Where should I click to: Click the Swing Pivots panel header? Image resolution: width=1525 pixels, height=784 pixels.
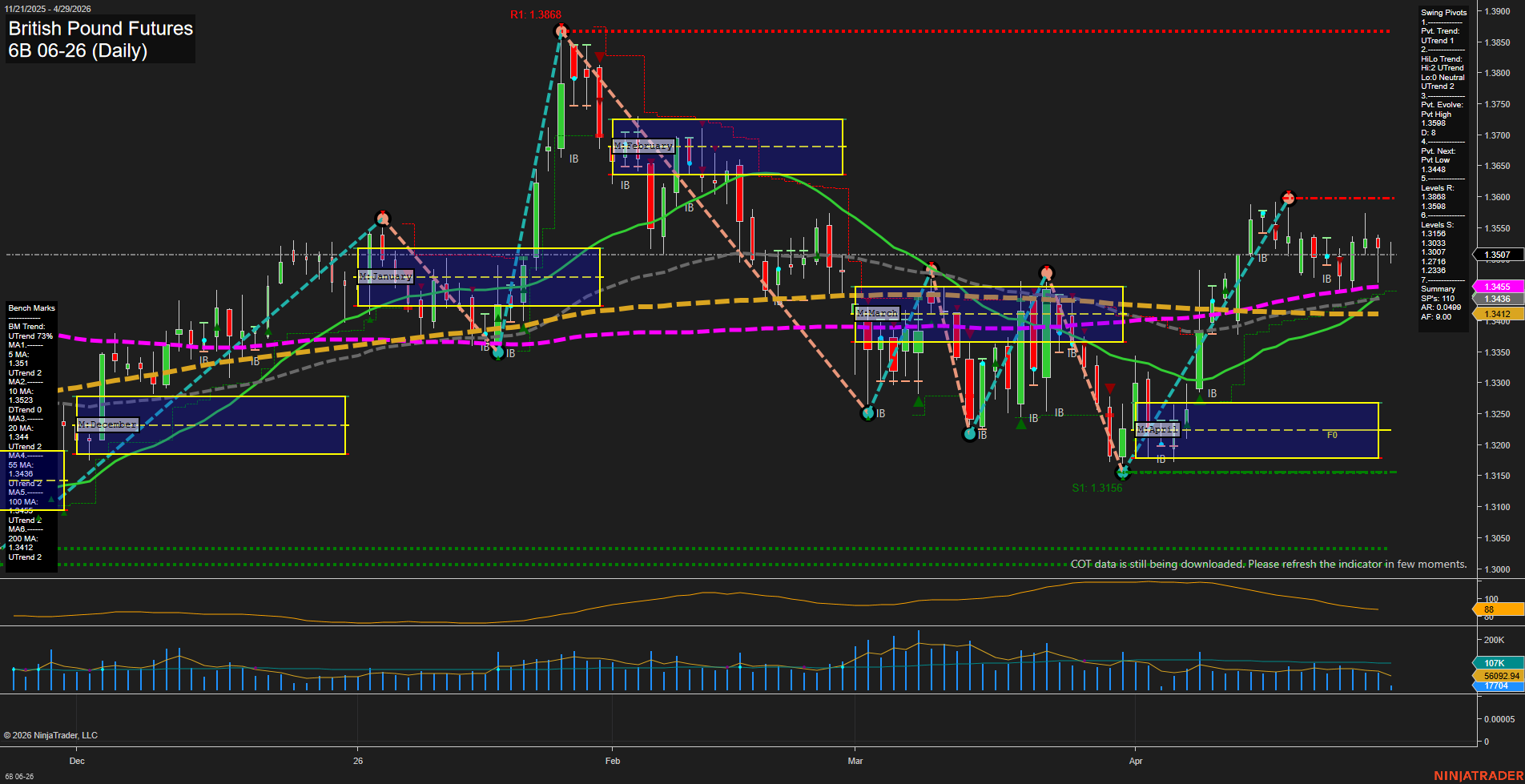point(1445,13)
